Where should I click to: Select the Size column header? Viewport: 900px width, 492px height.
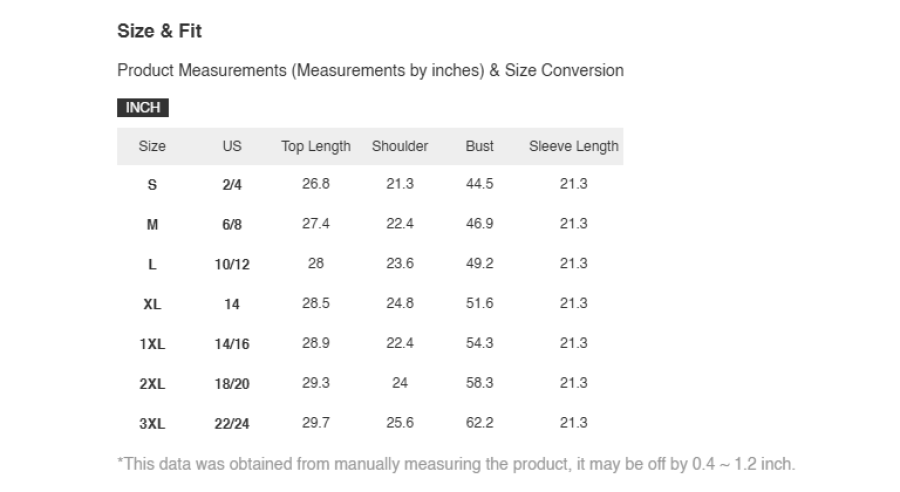(152, 146)
